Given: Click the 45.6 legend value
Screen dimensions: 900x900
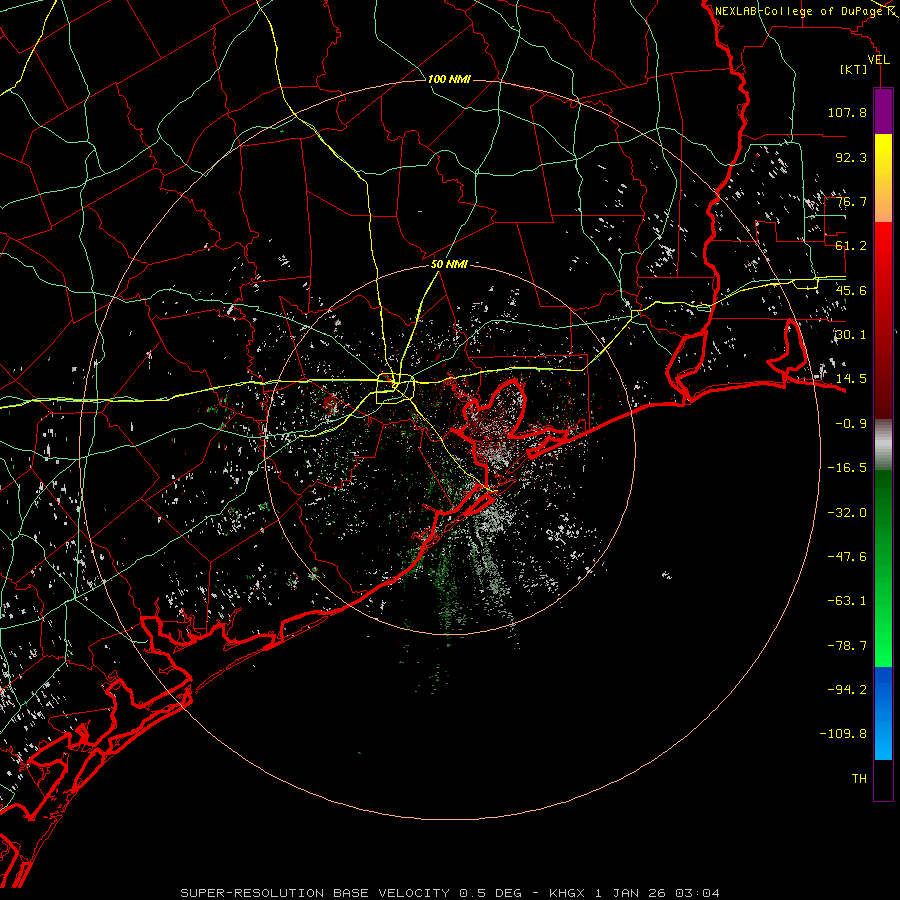Looking at the screenshot, I should [x=851, y=290].
